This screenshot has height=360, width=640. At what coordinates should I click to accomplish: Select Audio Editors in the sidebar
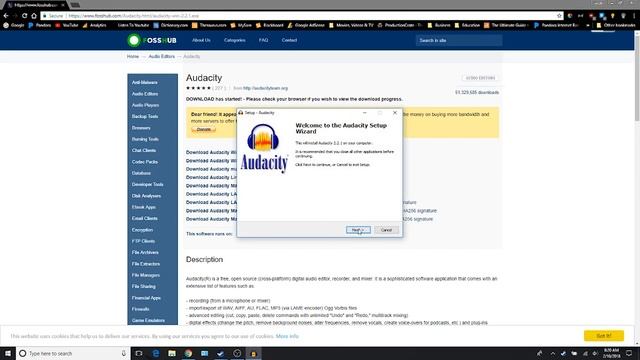point(145,94)
